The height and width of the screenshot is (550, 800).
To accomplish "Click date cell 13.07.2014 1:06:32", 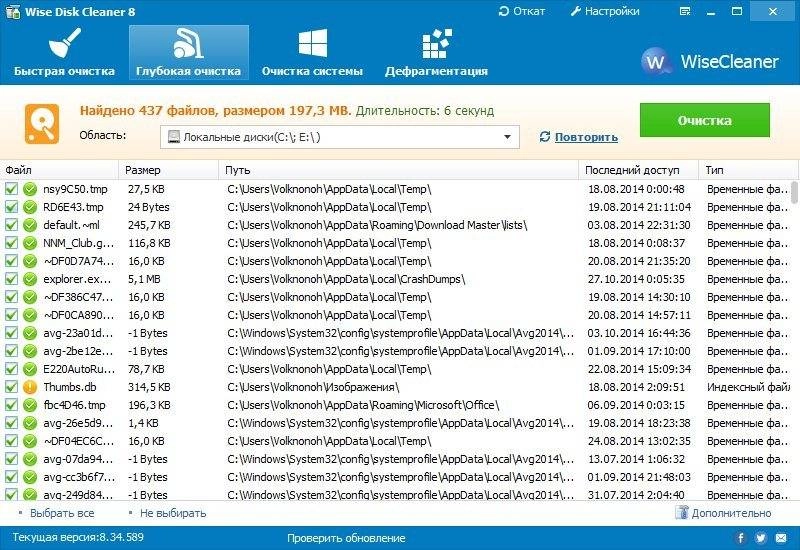I will click(x=636, y=459).
